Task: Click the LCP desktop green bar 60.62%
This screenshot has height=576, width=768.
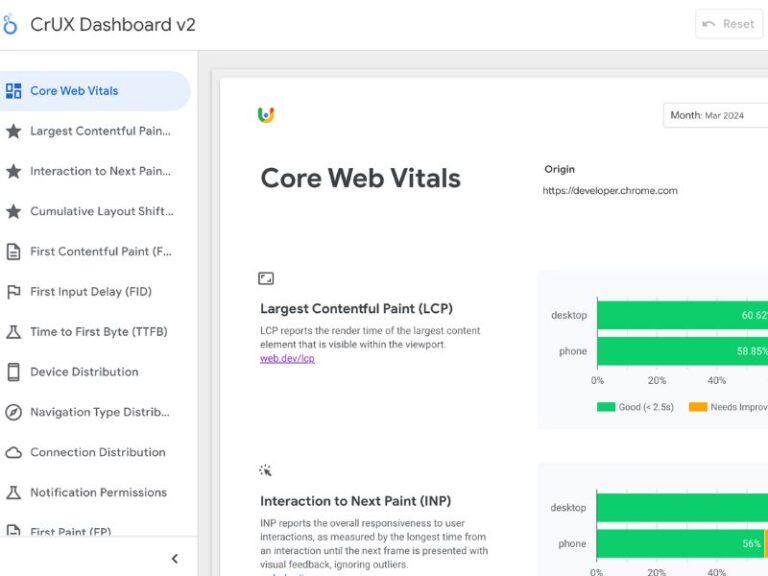Action: click(x=682, y=315)
